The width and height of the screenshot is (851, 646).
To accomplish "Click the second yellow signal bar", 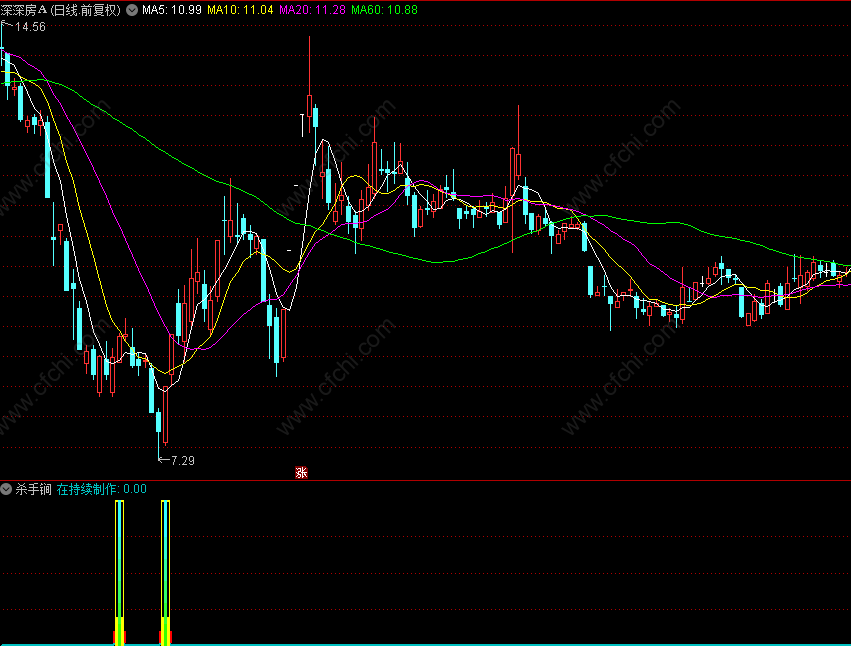I will click(166, 572).
